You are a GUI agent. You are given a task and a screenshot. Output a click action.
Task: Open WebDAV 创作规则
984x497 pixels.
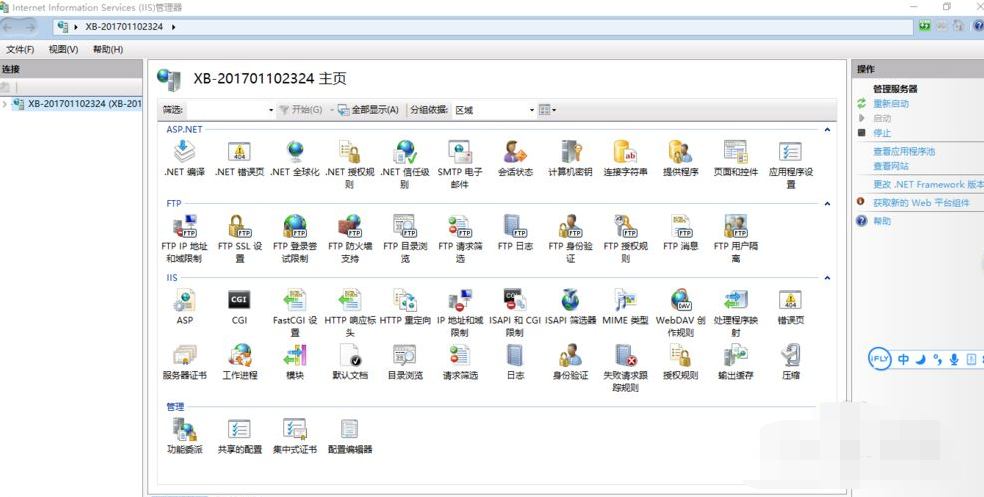tap(680, 312)
